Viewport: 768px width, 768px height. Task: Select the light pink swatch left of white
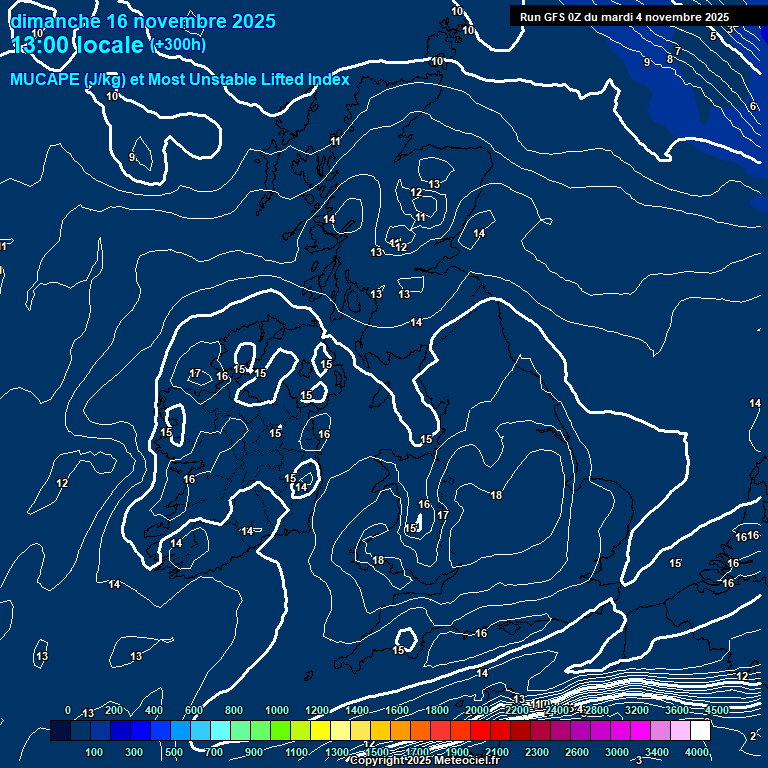click(x=680, y=730)
